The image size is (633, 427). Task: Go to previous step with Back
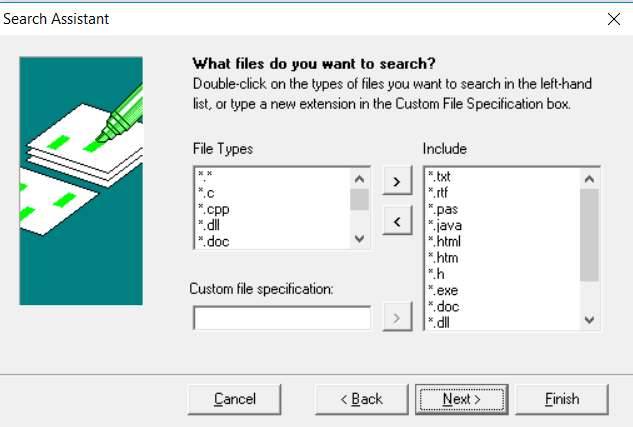(x=361, y=399)
